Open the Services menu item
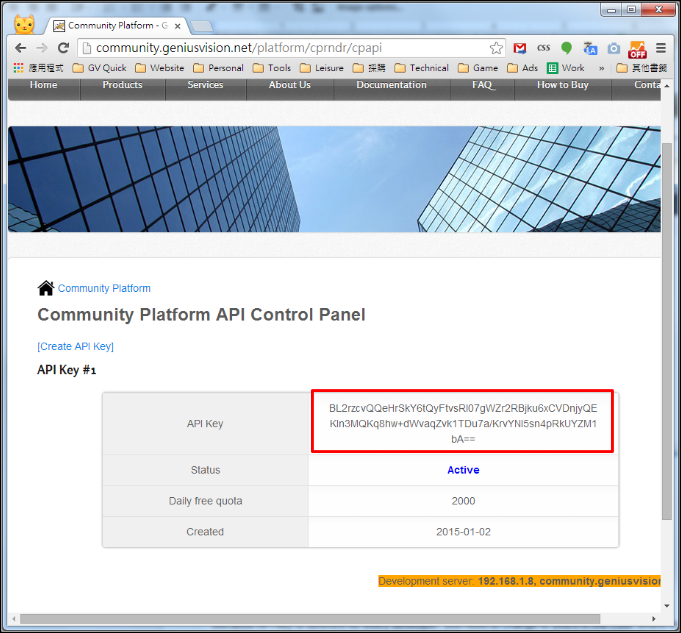Image resolution: width=681 pixels, height=633 pixels. point(205,85)
